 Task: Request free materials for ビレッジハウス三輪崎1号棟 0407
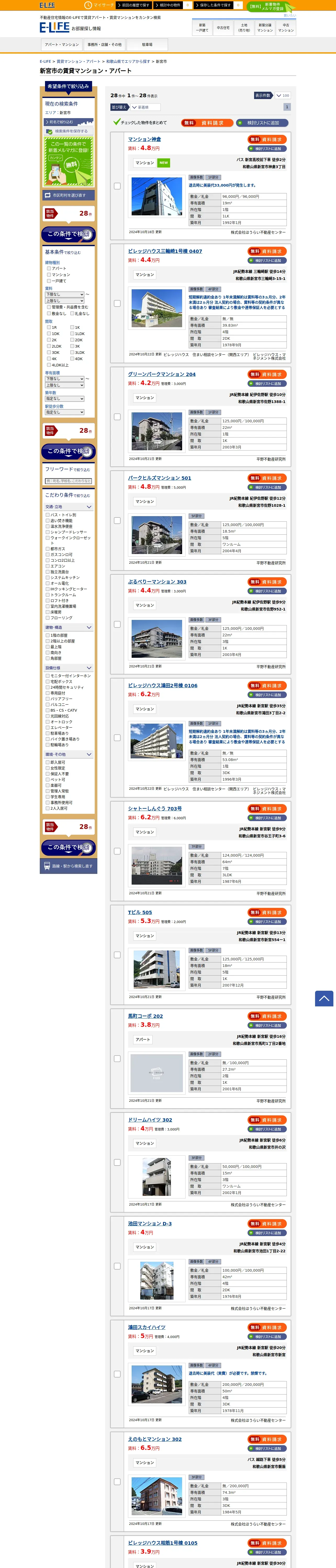pos(268,251)
